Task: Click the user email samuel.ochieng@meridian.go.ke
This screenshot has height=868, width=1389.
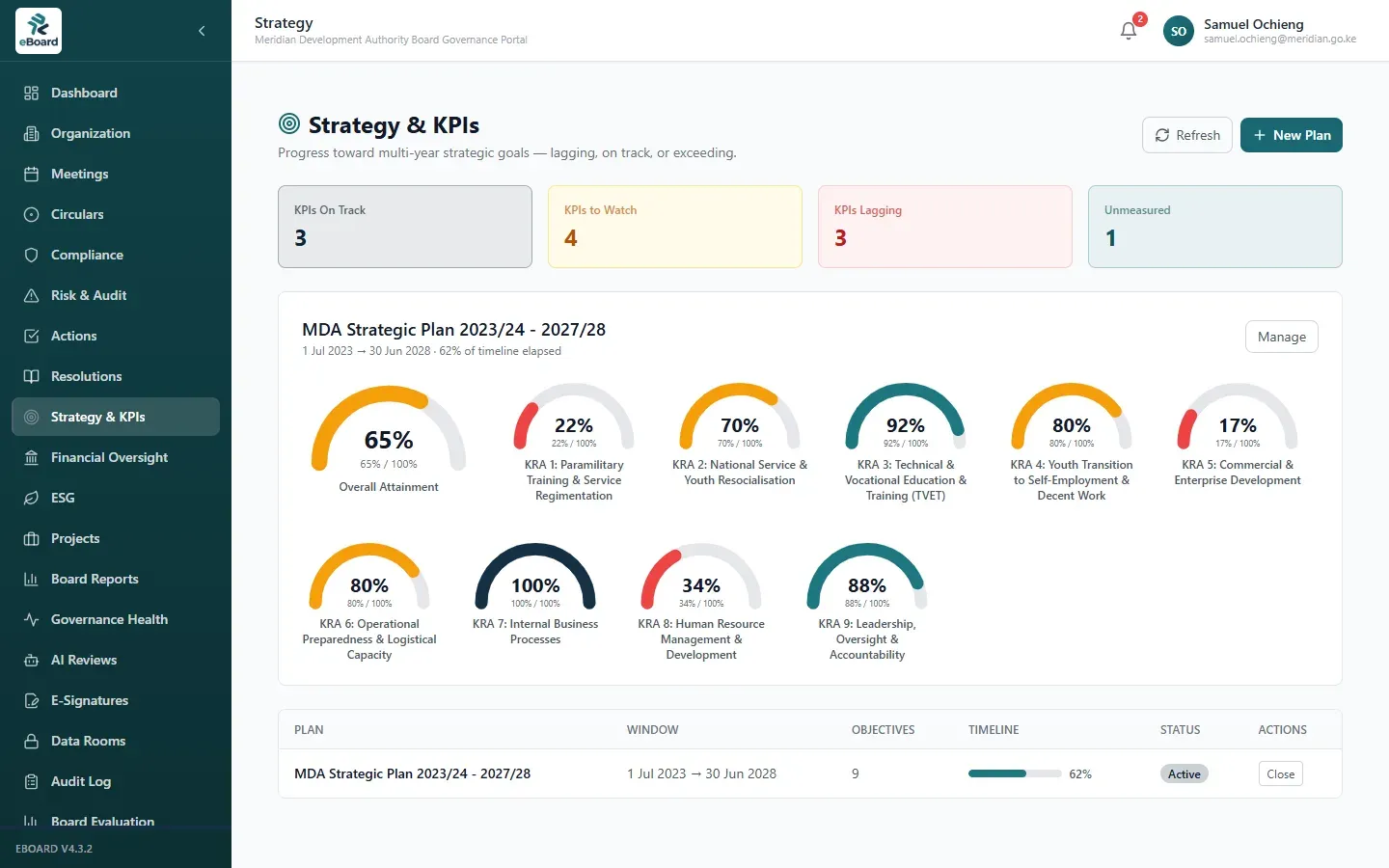Action: pyautogui.click(x=1280, y=40)
